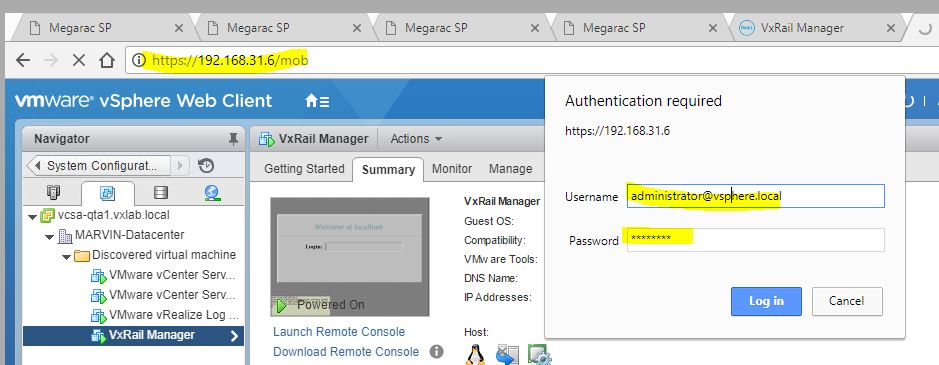939x365 pixels.
Task: Select the Summary tab
Action: tap(388, 170)
